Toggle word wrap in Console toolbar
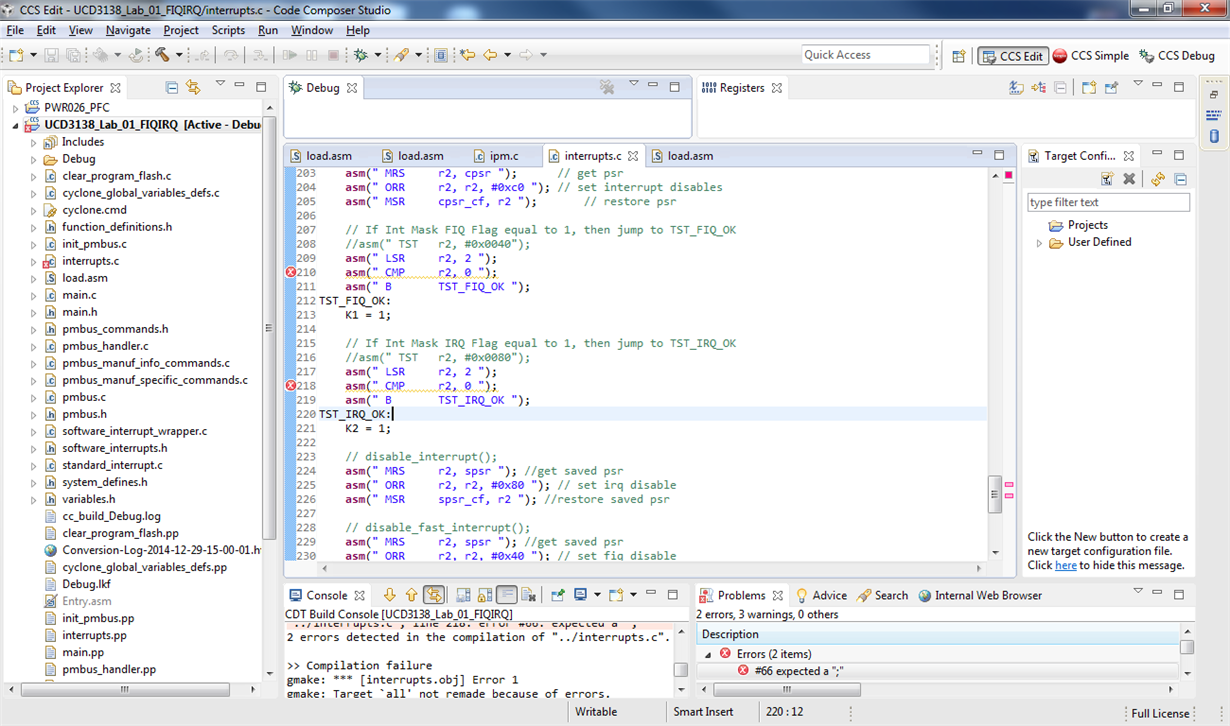The width and height of the screenshot is (1230, 726). click(507, 595)
